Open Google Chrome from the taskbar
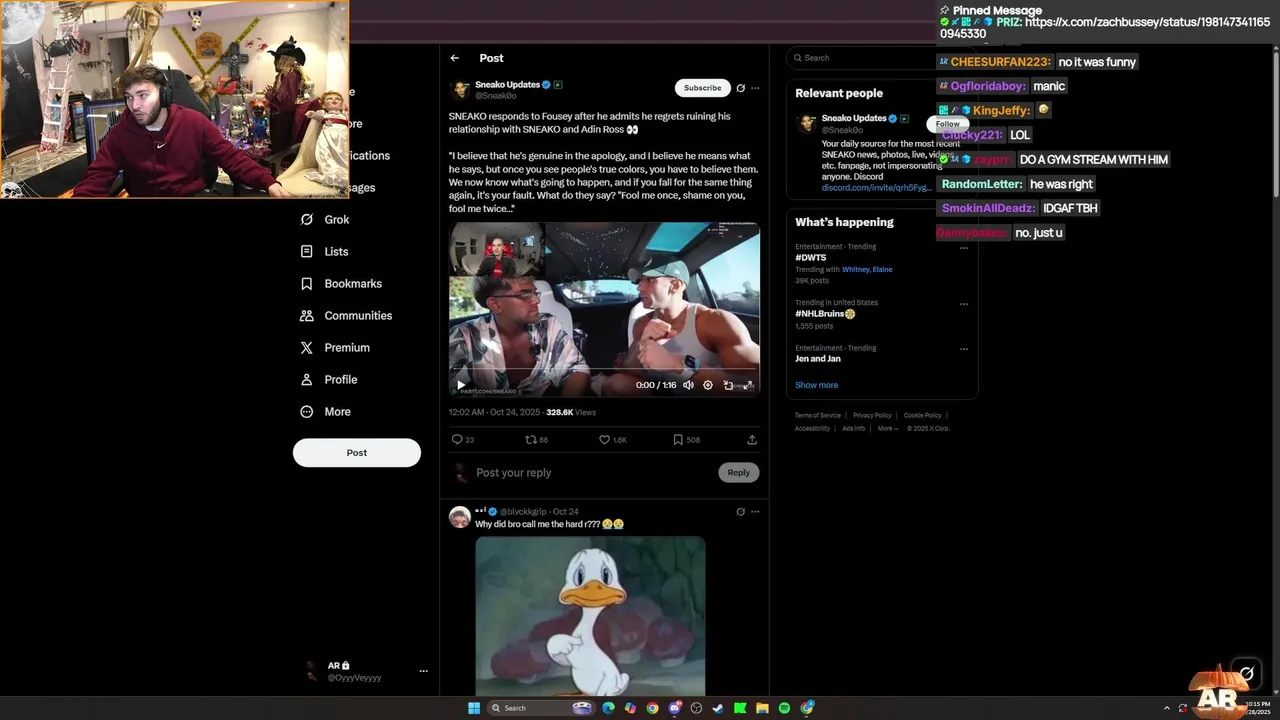Viewport: 1280px width, 720px height. pos(652,708)
